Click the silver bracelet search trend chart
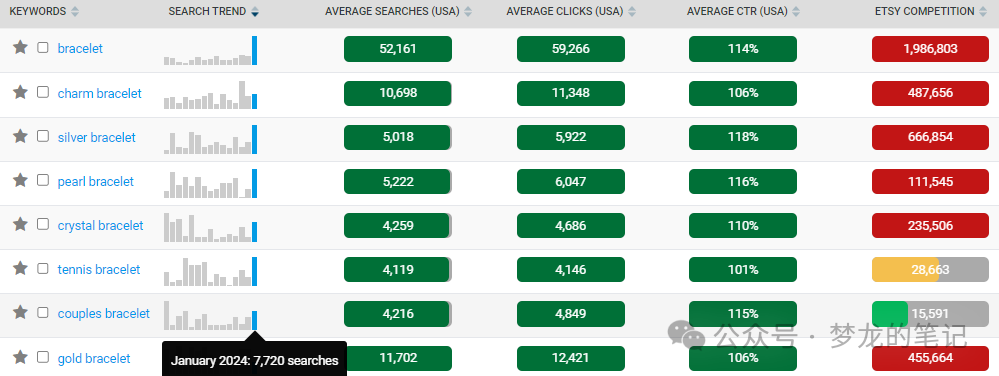999x376 pixels. 210,140
